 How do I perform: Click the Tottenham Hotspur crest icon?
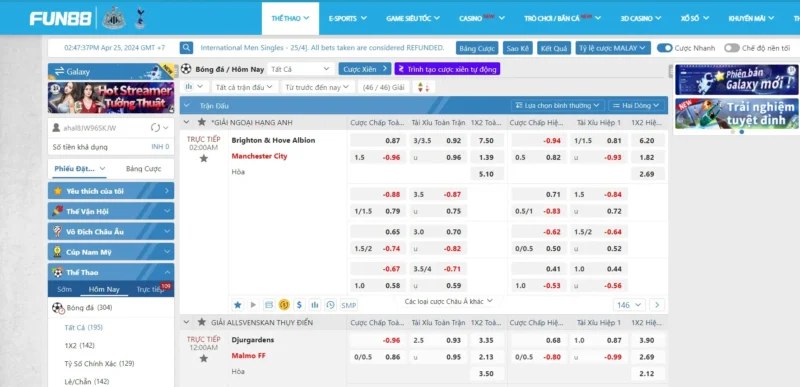[139, 18]
